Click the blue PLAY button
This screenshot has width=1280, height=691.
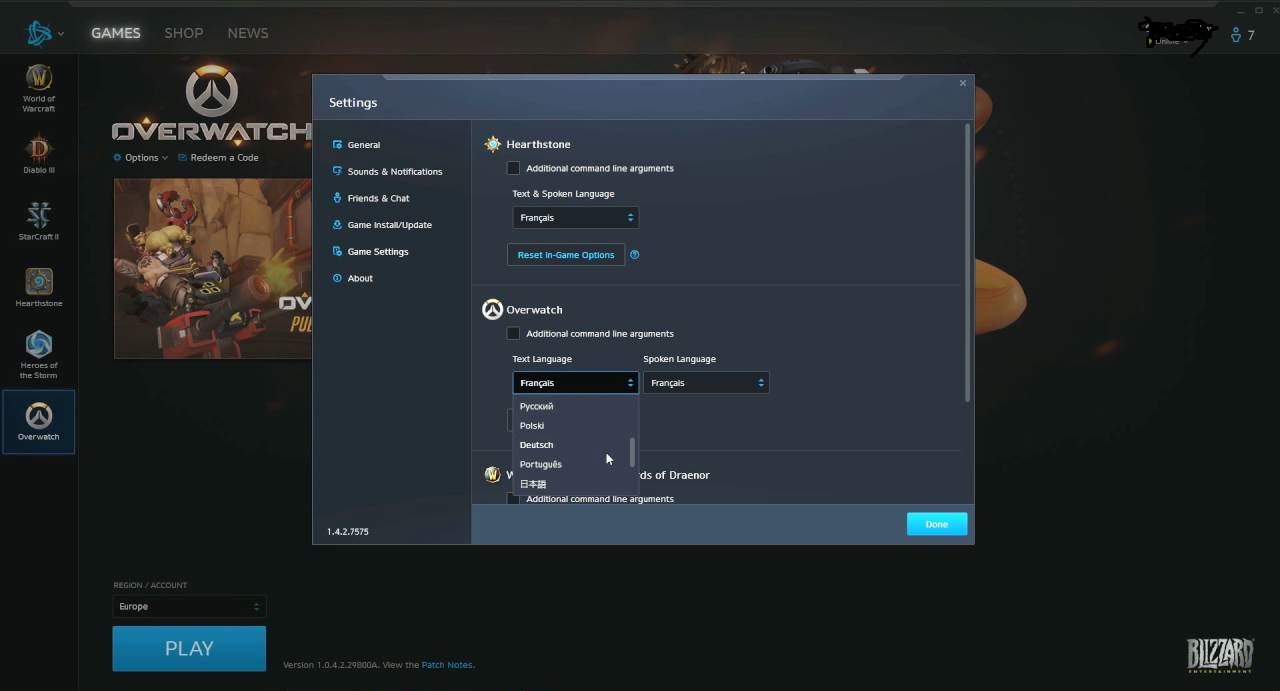[189, 649]
